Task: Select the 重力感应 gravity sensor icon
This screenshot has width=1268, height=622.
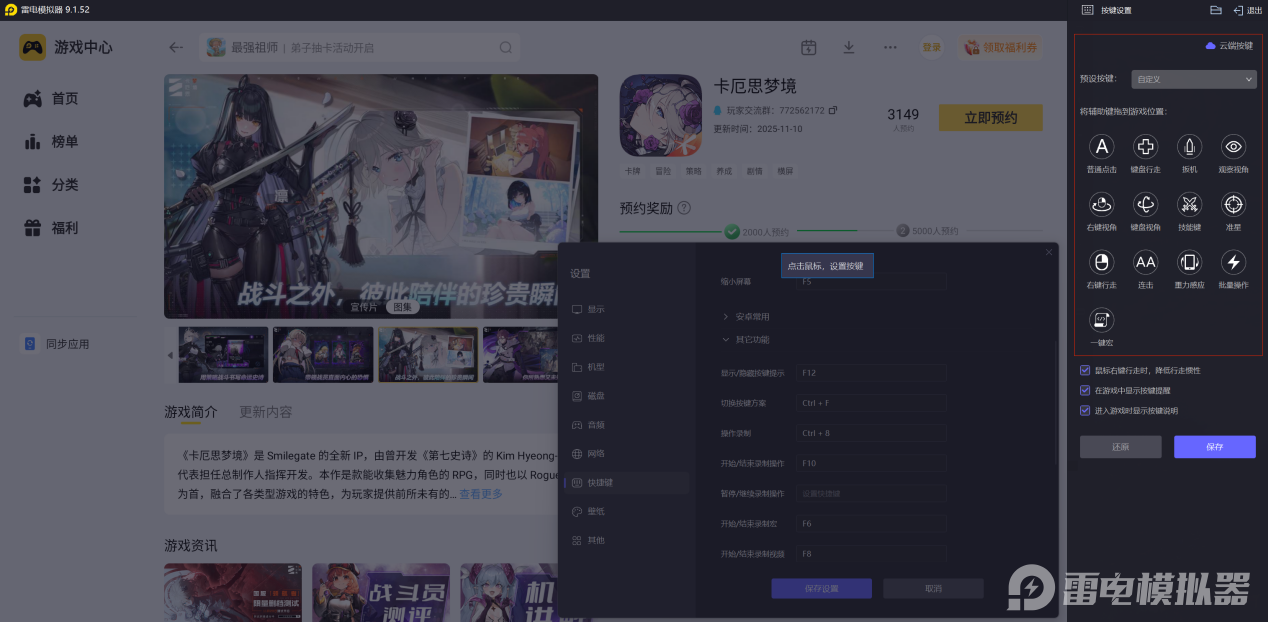Action: [x=1189, y=263]
